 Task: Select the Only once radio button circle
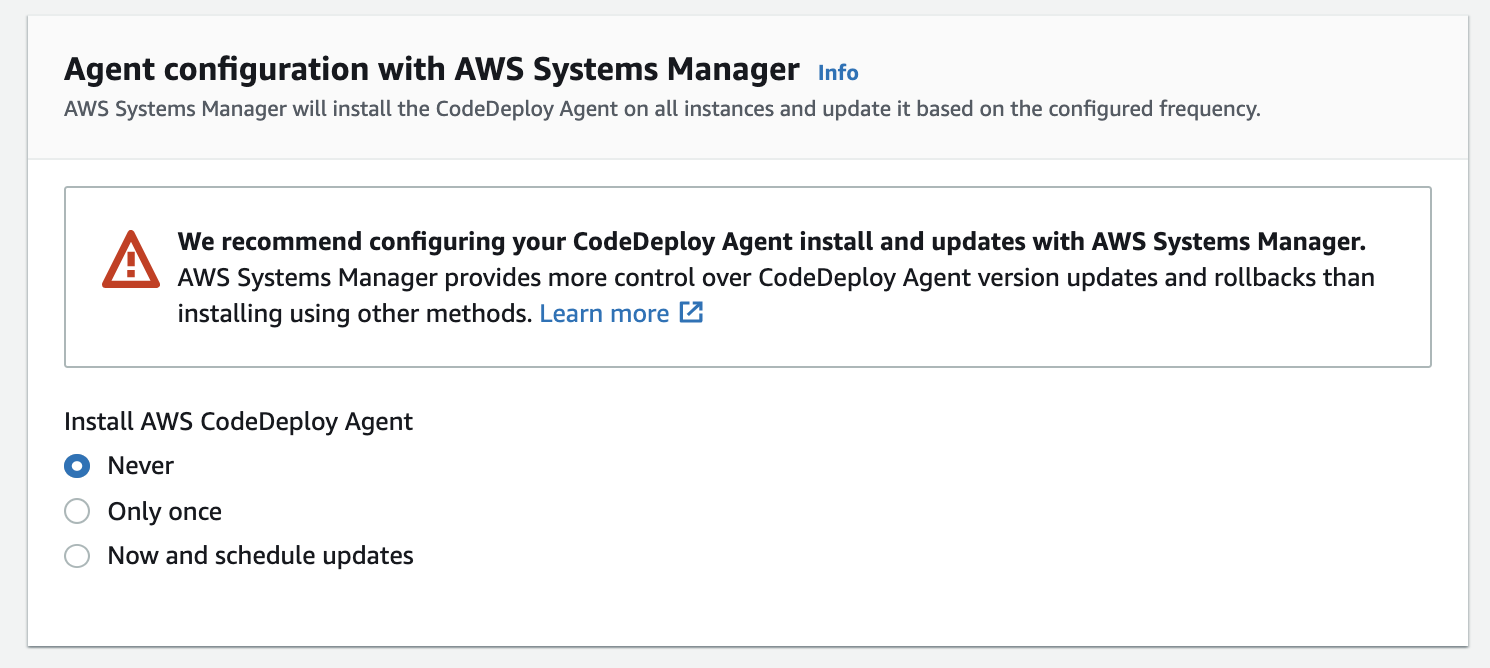click(x=77, y=512)
